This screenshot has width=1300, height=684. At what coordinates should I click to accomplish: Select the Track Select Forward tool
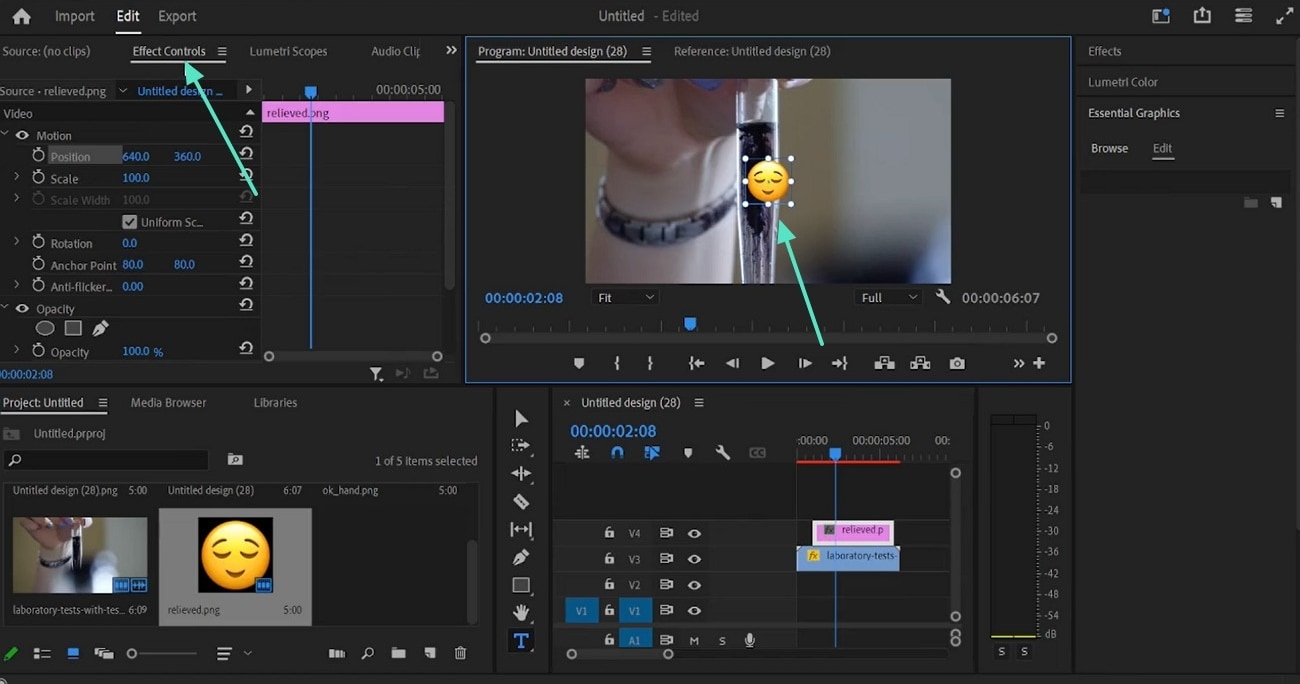[520, 445]
